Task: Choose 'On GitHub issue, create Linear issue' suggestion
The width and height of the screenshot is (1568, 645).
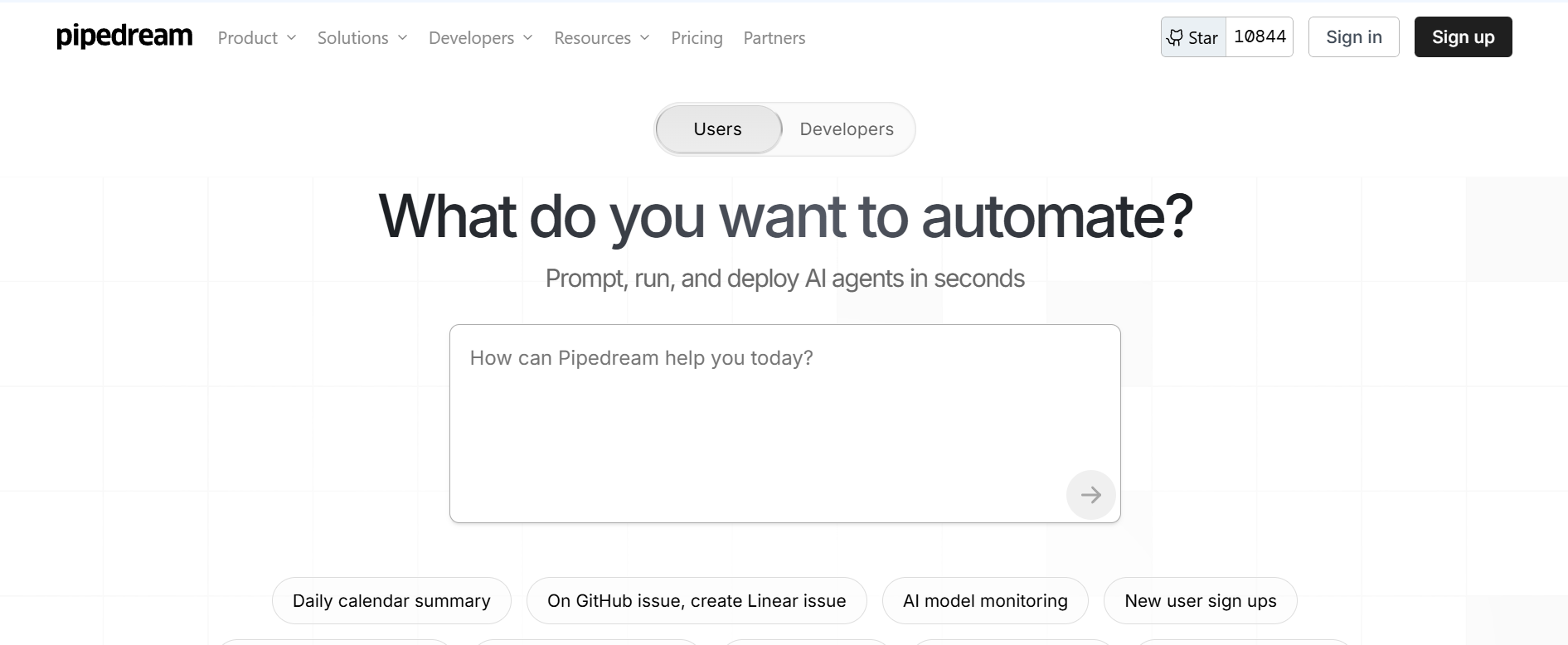Action: 697,601
